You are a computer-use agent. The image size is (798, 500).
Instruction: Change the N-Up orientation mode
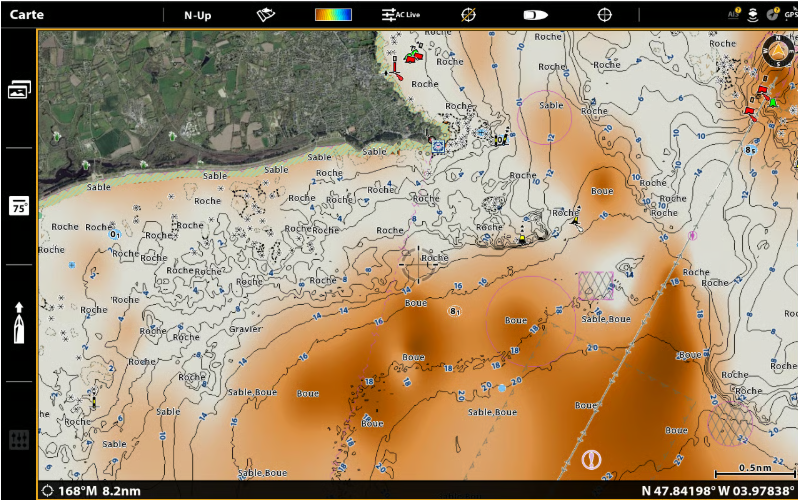pos(197,15)
